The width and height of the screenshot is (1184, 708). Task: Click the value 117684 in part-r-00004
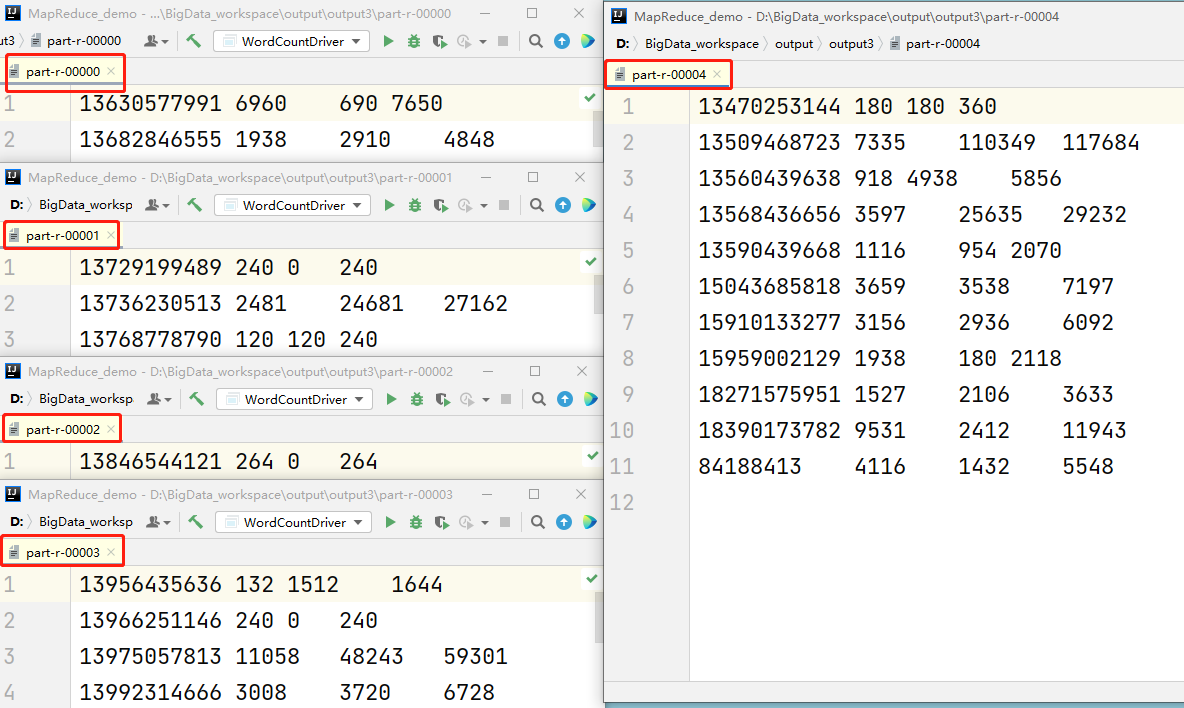[x=1100, y=143]
